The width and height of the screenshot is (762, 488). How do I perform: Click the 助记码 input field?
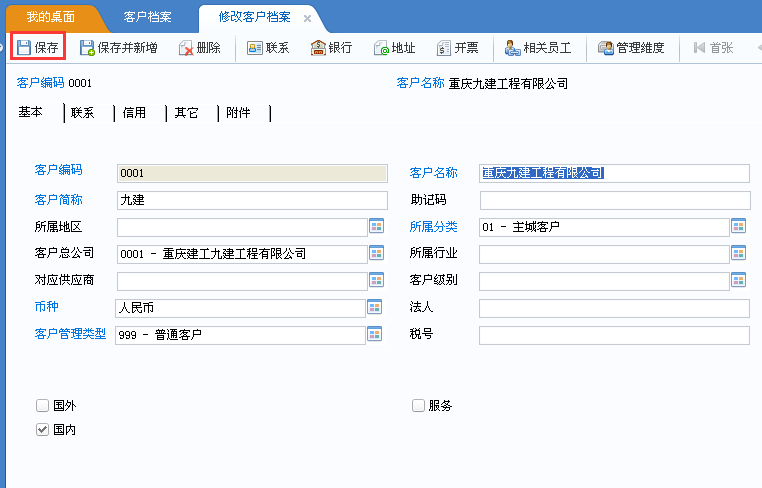tap(615, 200)
